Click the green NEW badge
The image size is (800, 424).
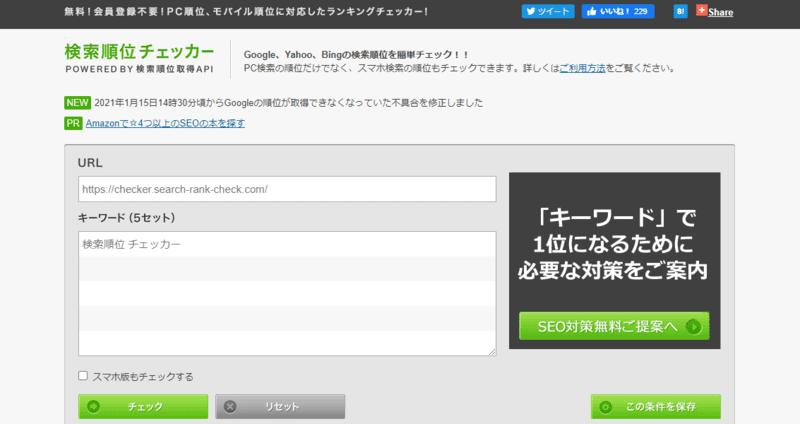pyautogui.click(x=76, y=103)
